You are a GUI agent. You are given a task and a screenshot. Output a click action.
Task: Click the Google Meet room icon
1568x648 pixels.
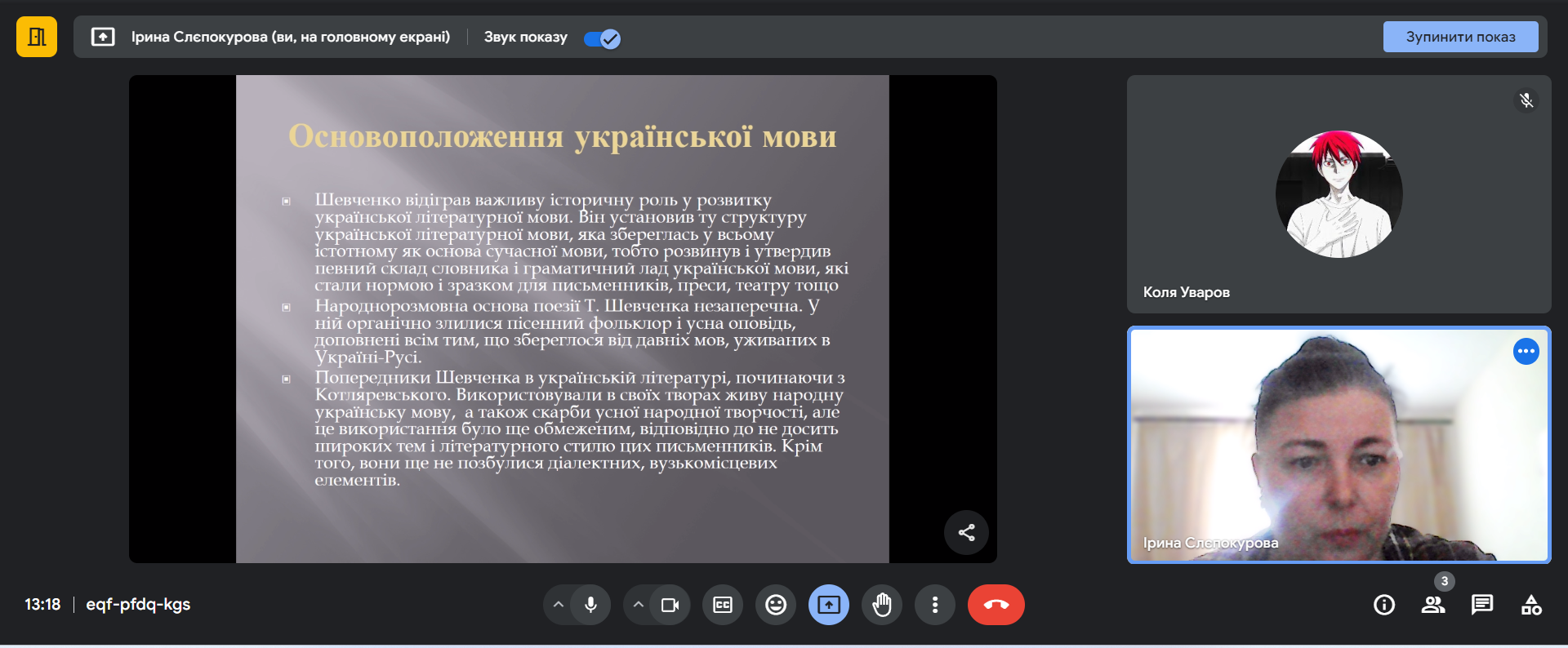(x=37, y=37)
